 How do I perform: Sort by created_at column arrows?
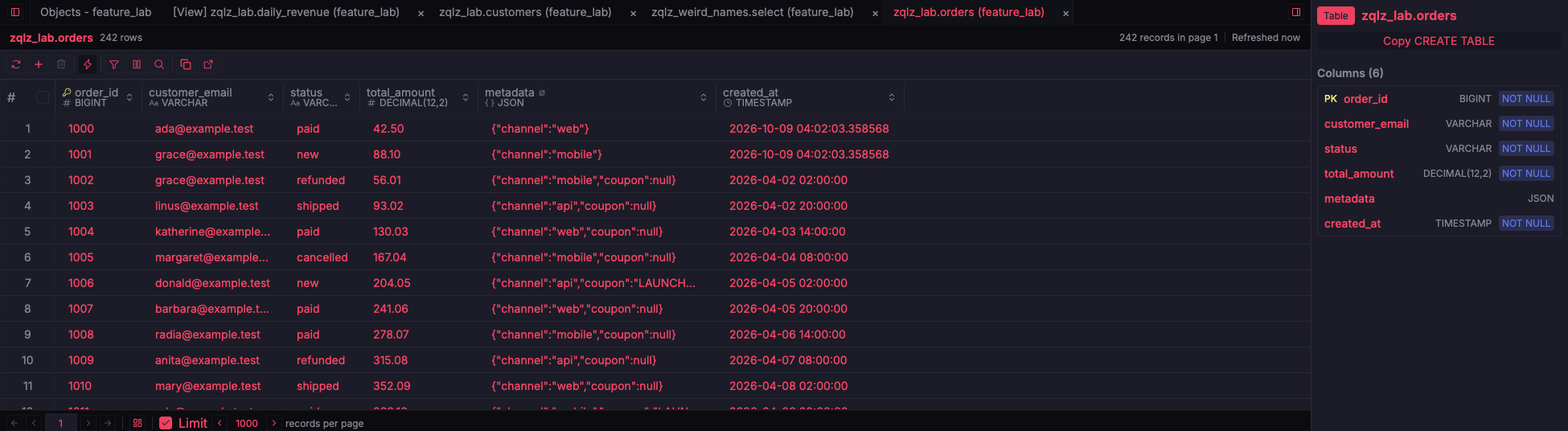[892, 97]
